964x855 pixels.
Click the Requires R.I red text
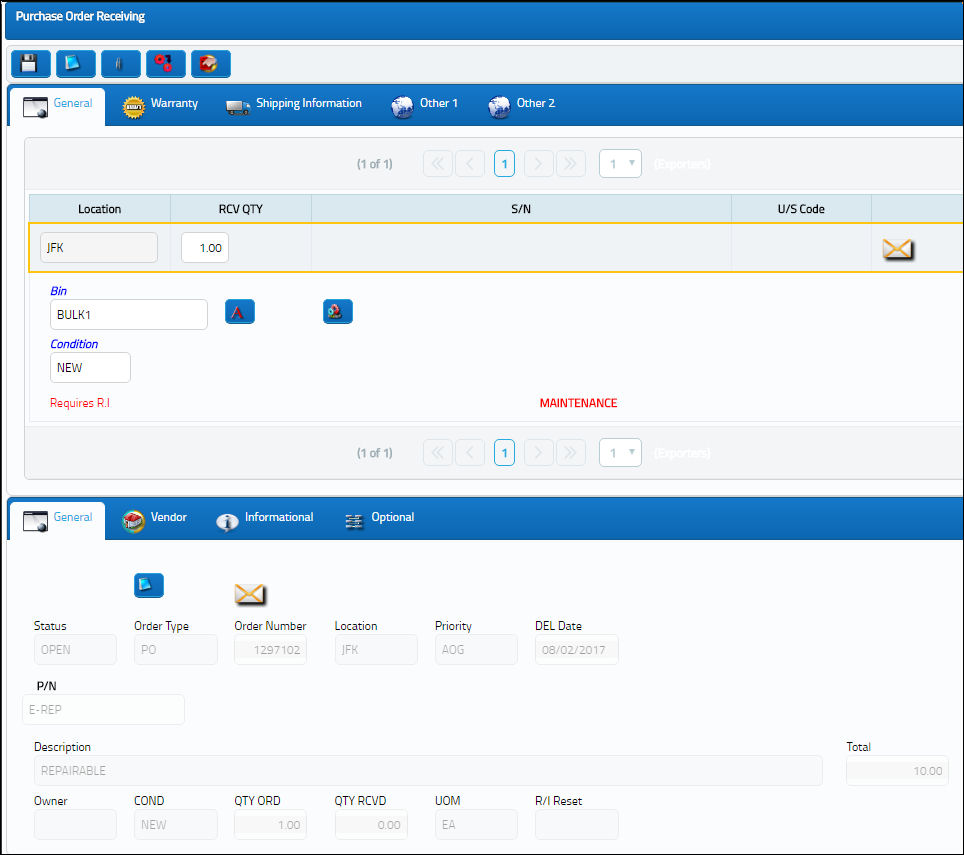(80, 403)
